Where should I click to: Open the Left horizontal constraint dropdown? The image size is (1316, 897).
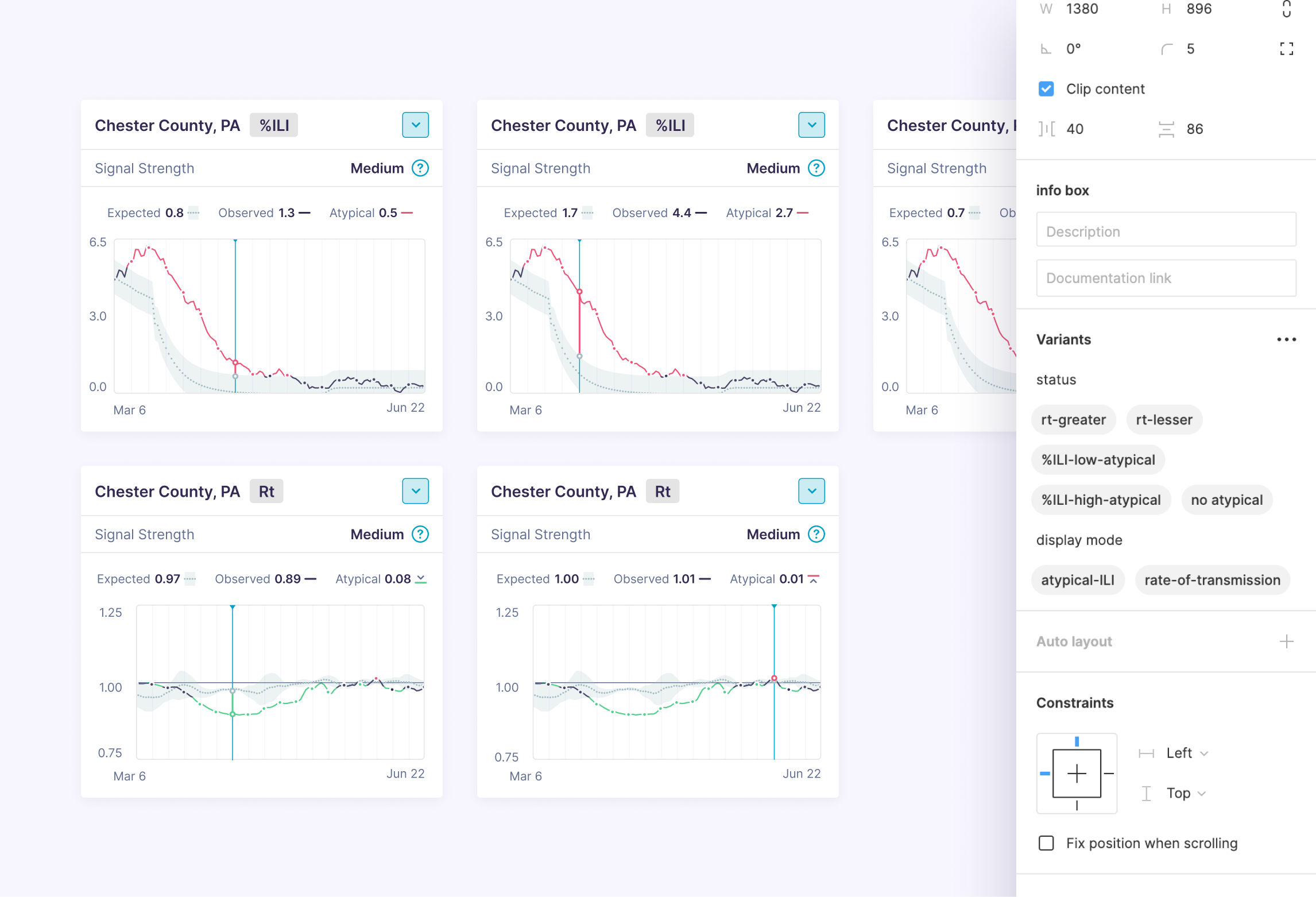coord(1187,753)
